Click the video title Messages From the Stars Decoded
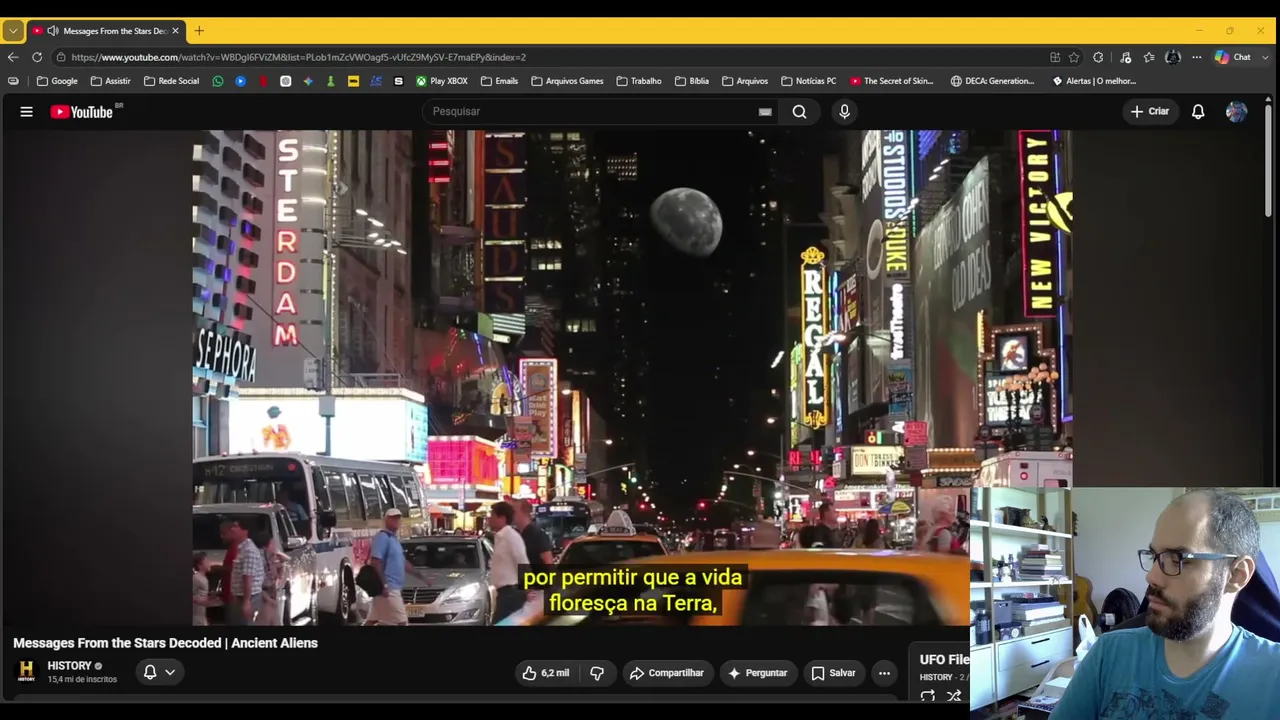1280x720 pixels. [x=165, y=643]
